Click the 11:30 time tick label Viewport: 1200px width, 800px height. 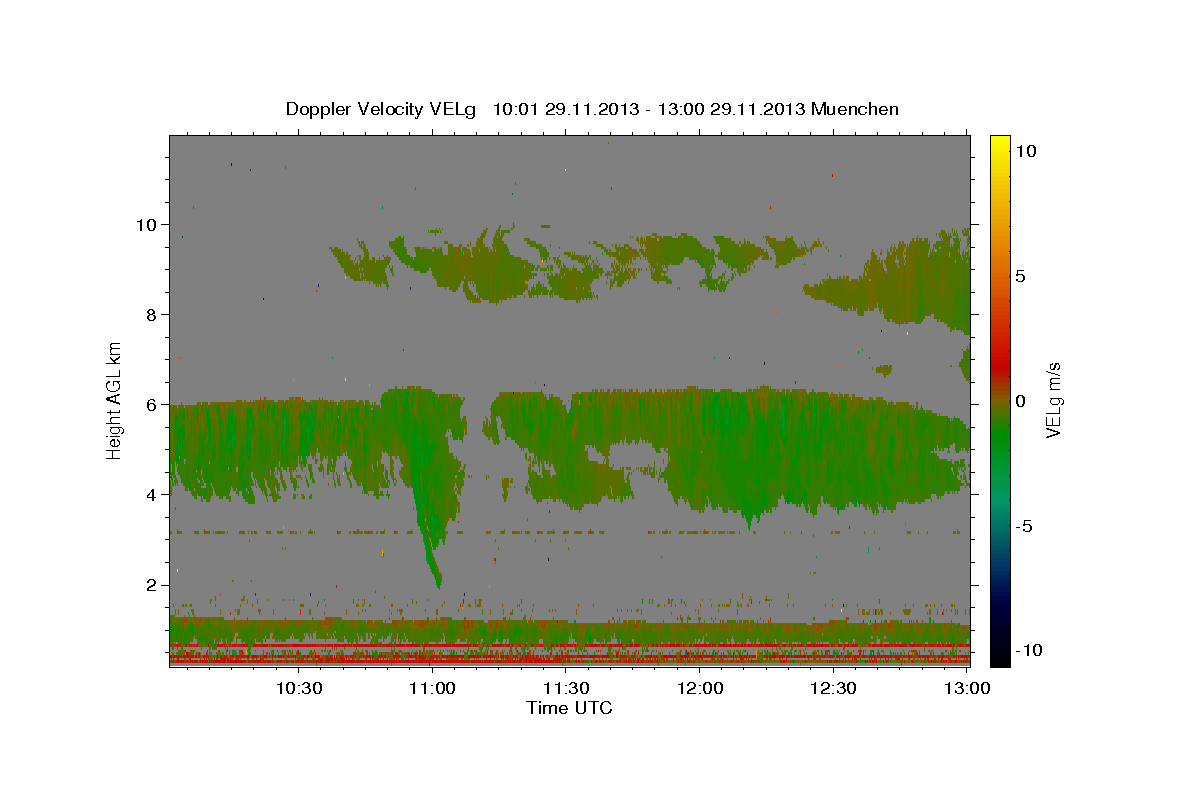(x=566, y=688)
